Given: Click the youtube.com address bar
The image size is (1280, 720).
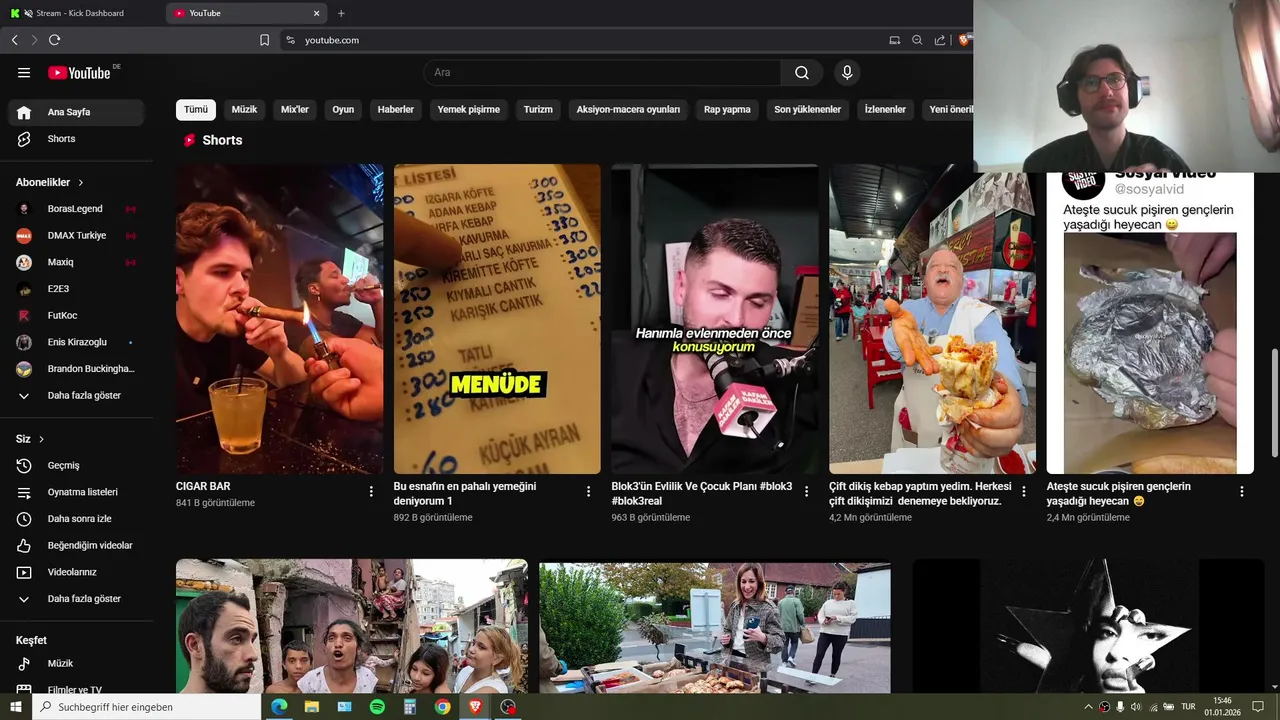Looking at the screenshot, I should pos(580,40).
